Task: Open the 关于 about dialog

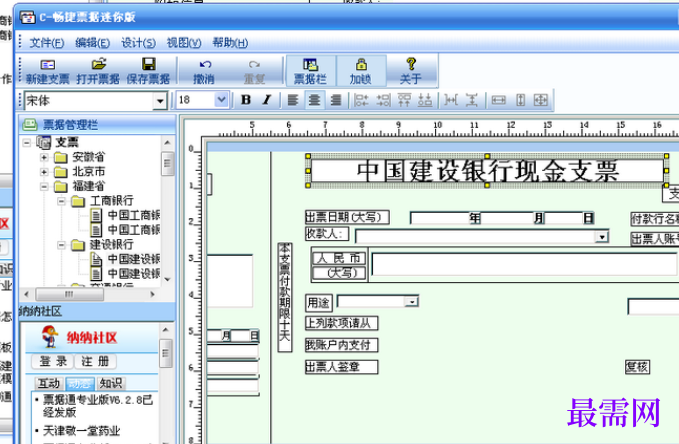Action: (411, 71)
